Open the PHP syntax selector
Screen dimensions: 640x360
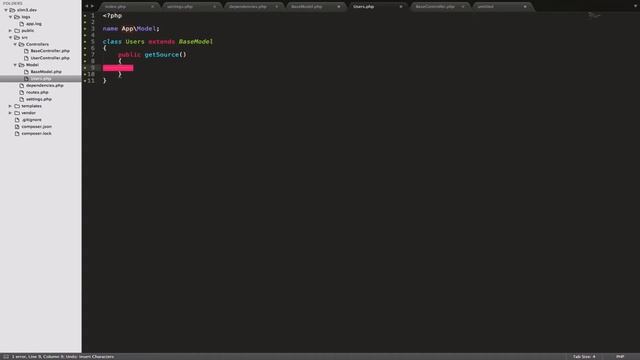coord(620,357)
